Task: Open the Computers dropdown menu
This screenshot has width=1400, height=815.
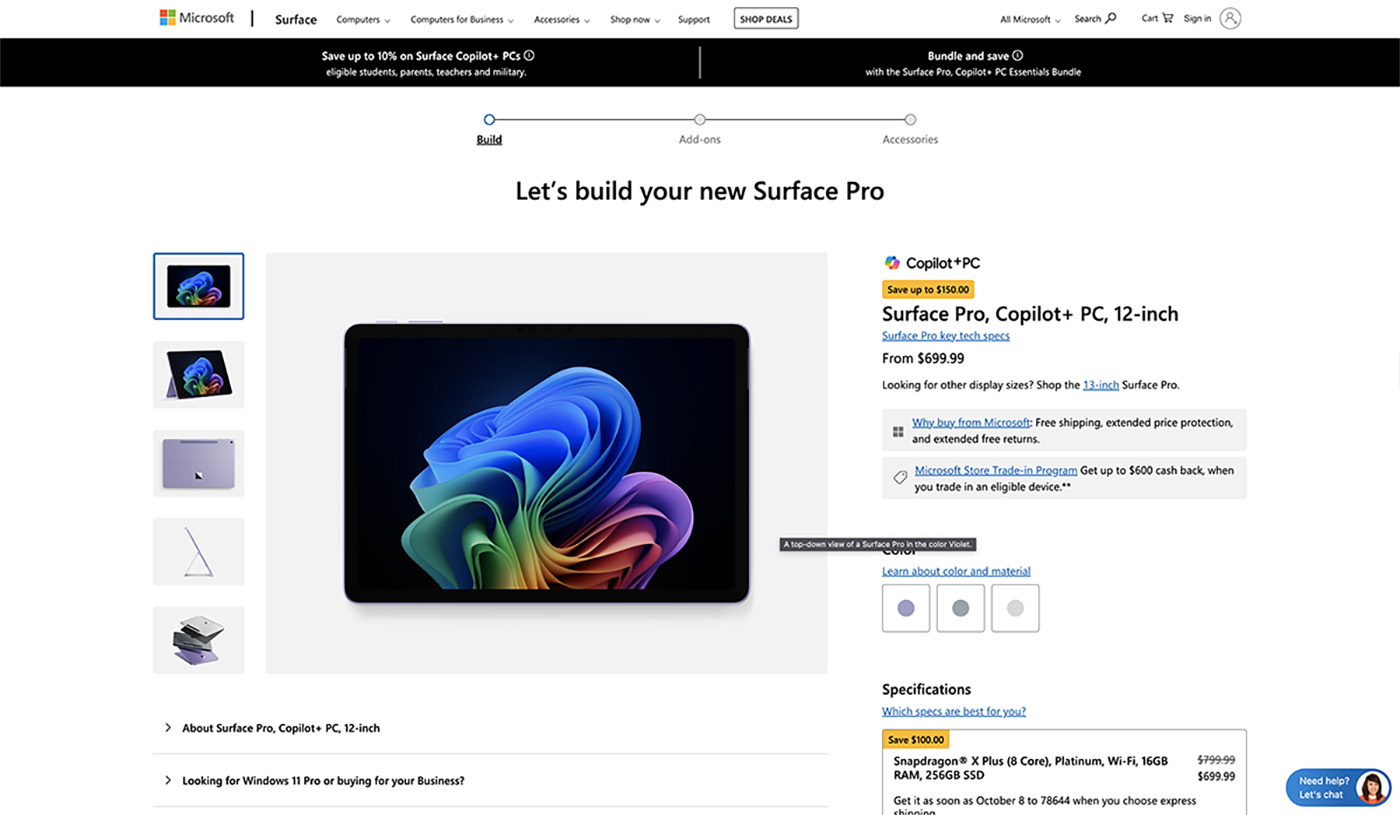Action: pos(363,19)
